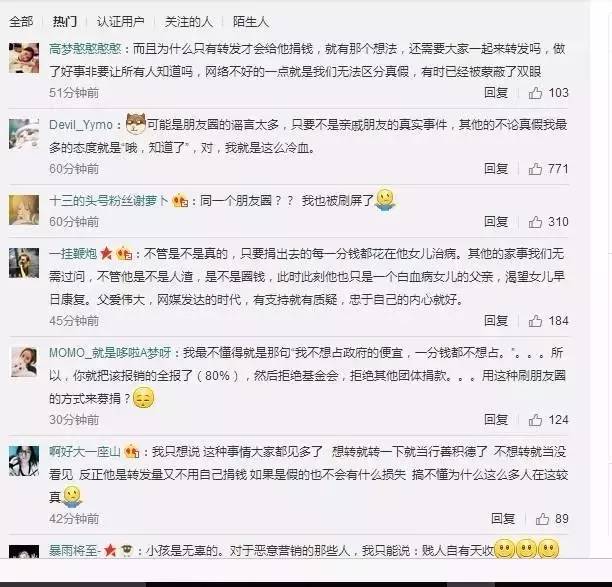
Task: Like 啊好大一座山's comment with 89 likes
Action: [543, 519]
